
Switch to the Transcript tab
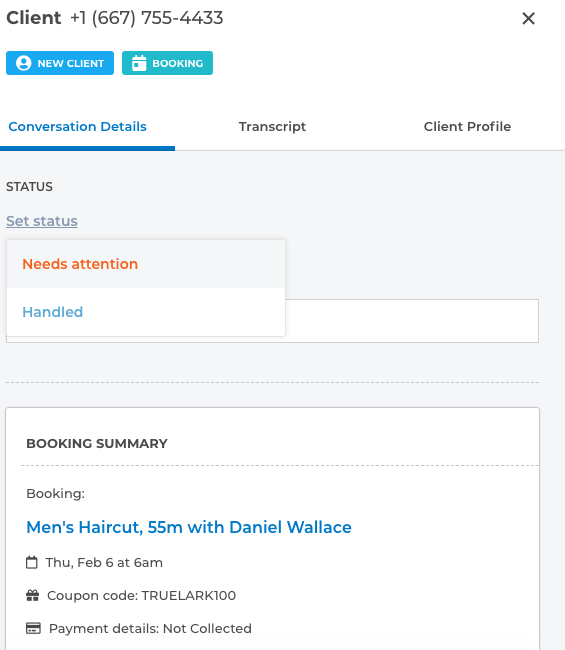pyautogui.click(x=272, y=126)
